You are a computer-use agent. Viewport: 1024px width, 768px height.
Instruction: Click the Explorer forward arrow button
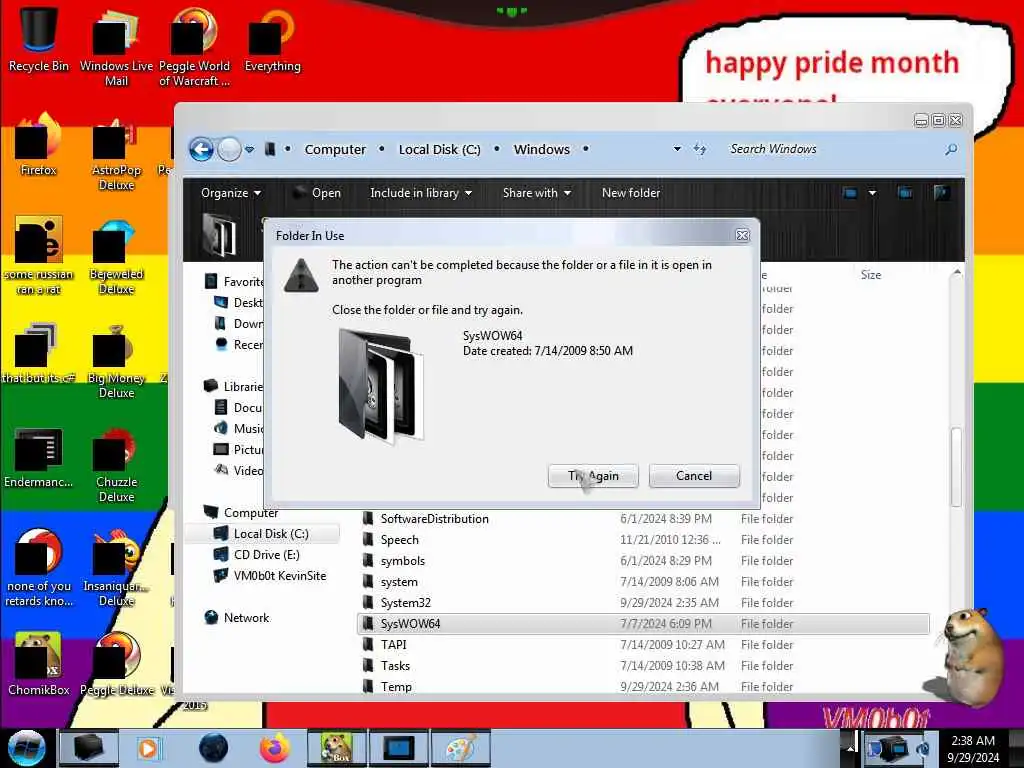pos(229,150)
